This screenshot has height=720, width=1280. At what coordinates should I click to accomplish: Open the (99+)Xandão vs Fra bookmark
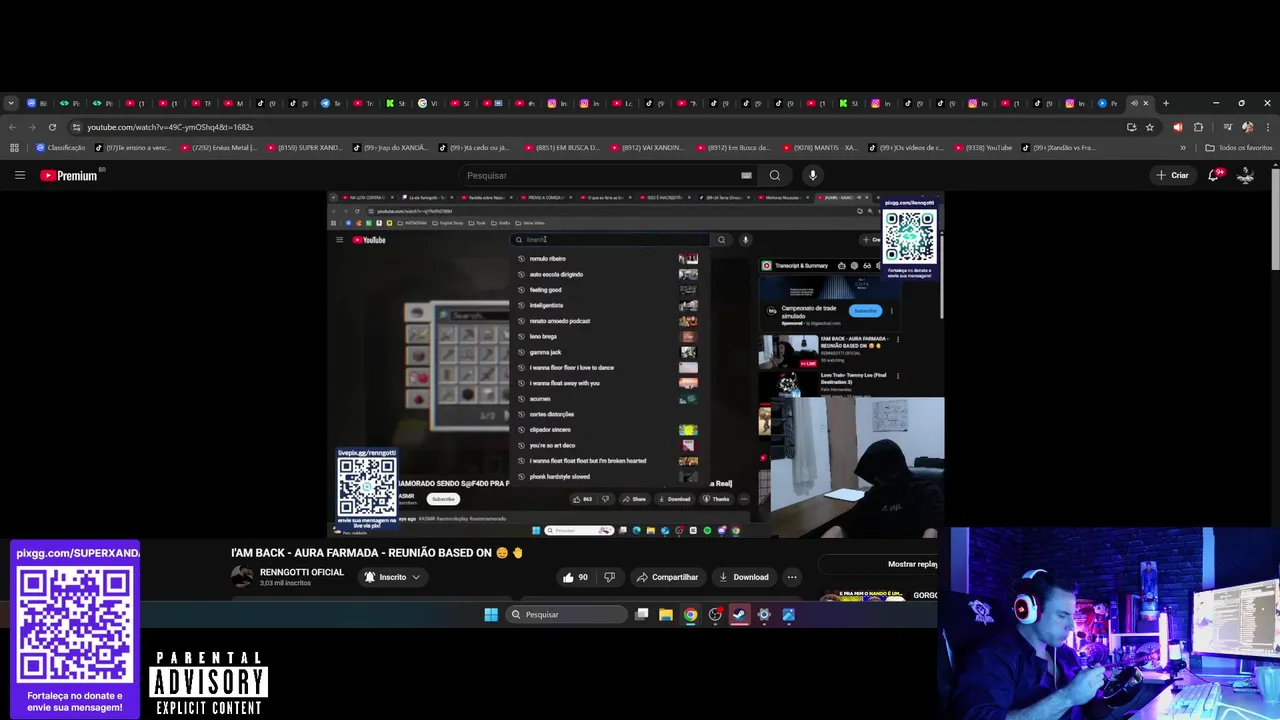click(1058, 148)
